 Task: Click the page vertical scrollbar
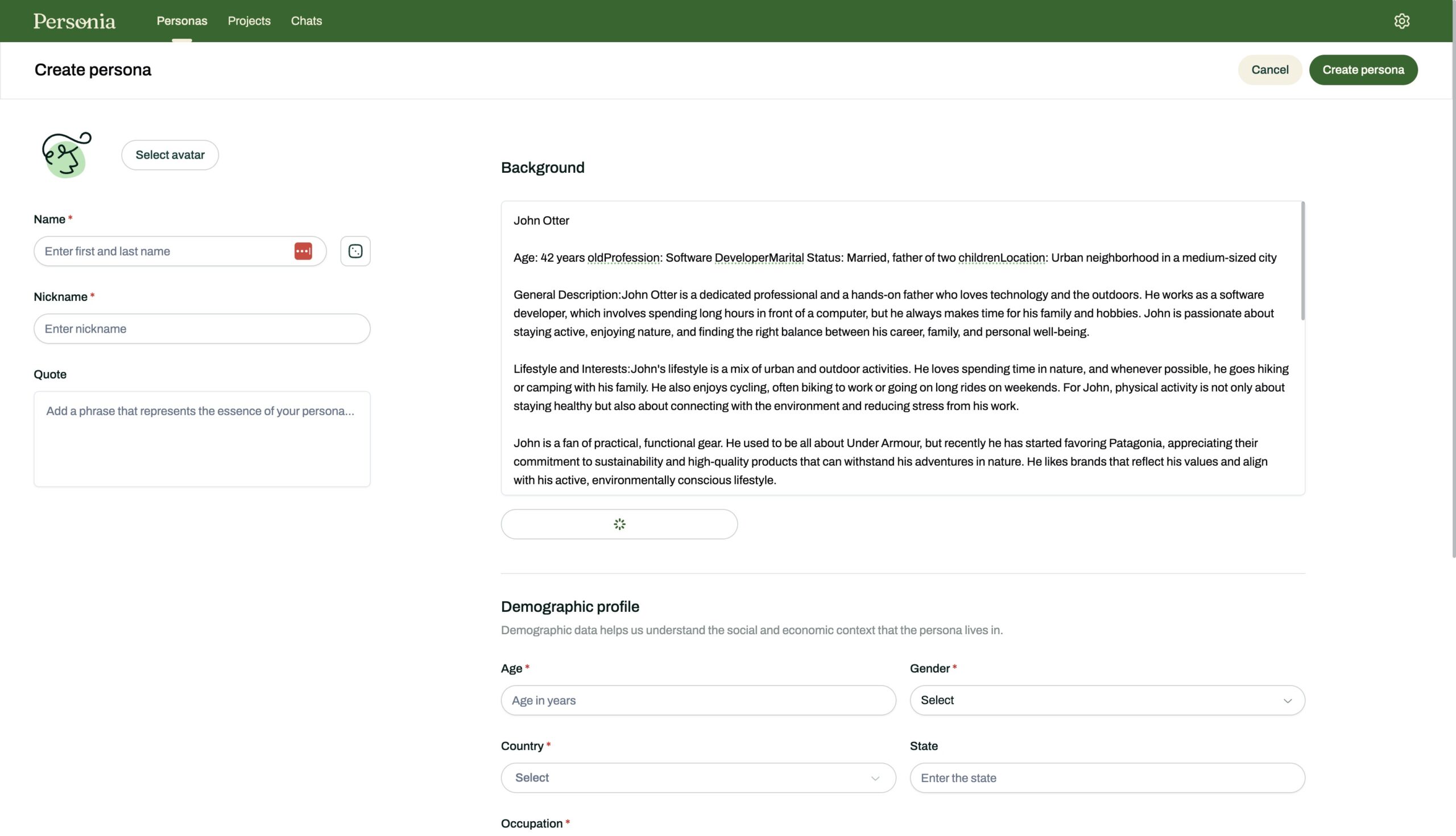coord(1453,279)
